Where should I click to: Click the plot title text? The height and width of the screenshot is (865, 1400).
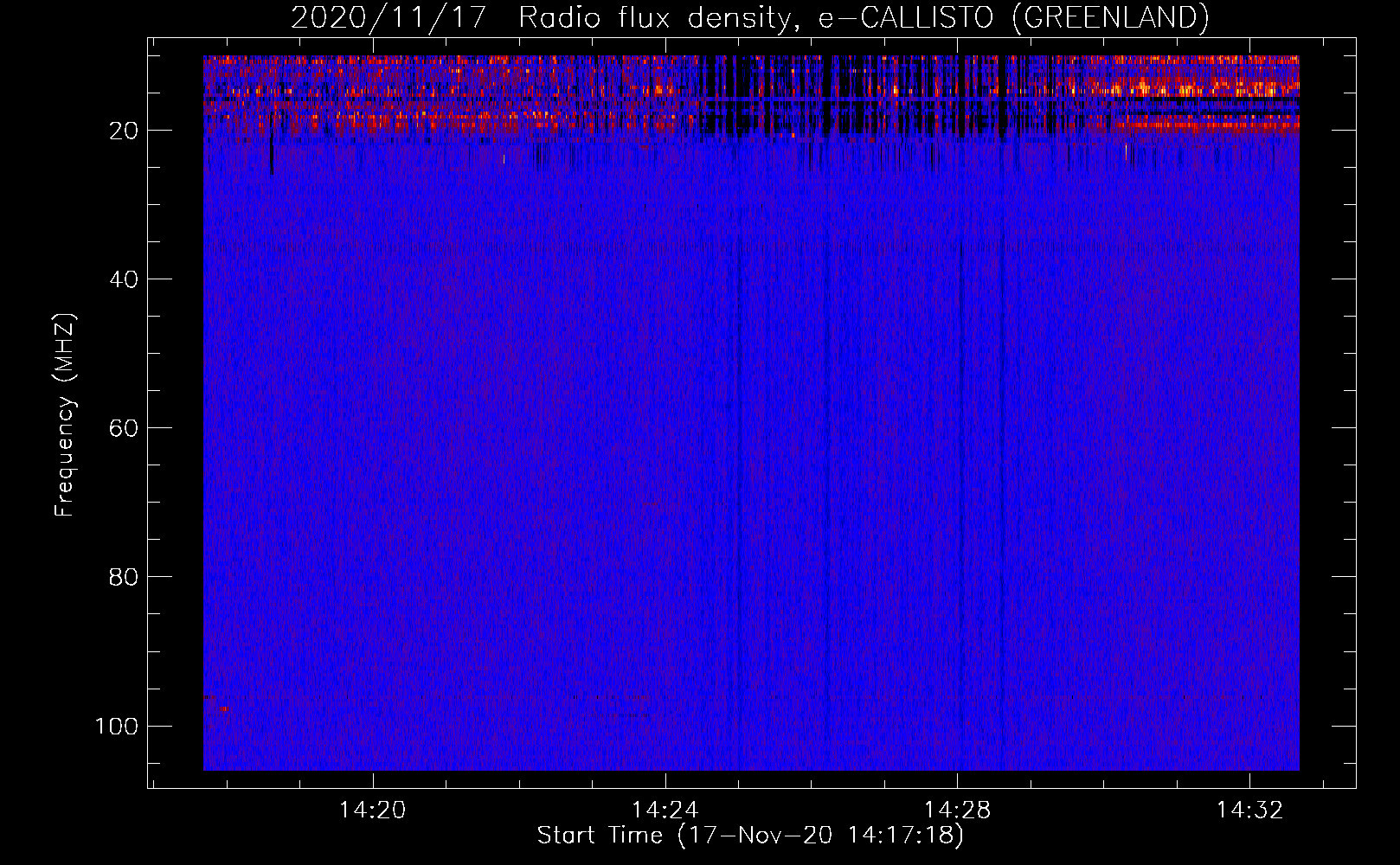point(749,17)
